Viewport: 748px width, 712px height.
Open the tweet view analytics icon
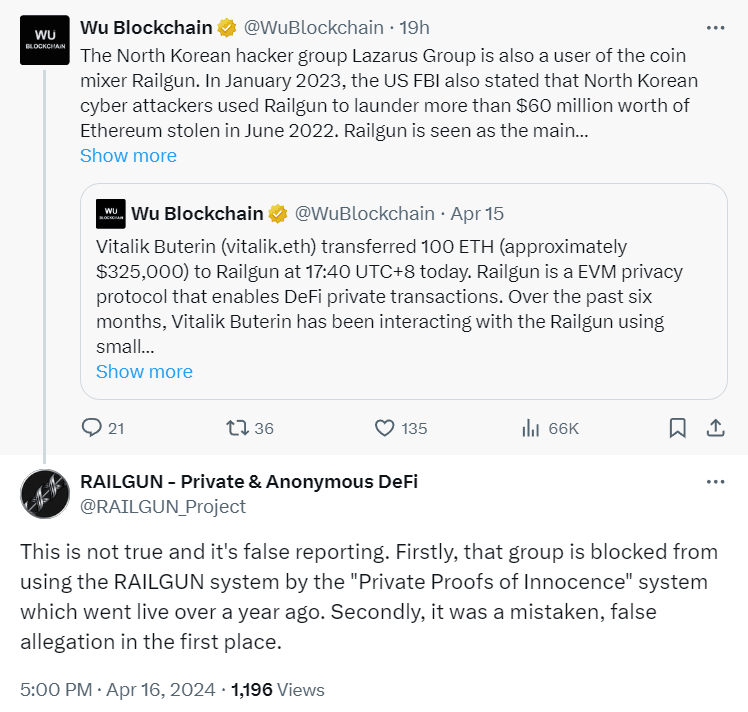pyautogui.click(x=531, y=428)
